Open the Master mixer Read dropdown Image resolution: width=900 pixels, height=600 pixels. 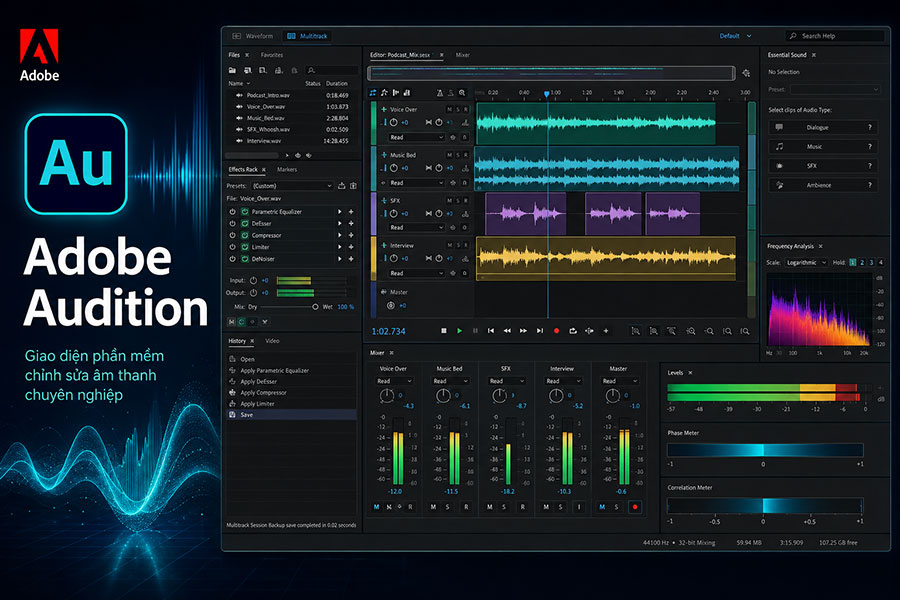click(x=620, y=381)
